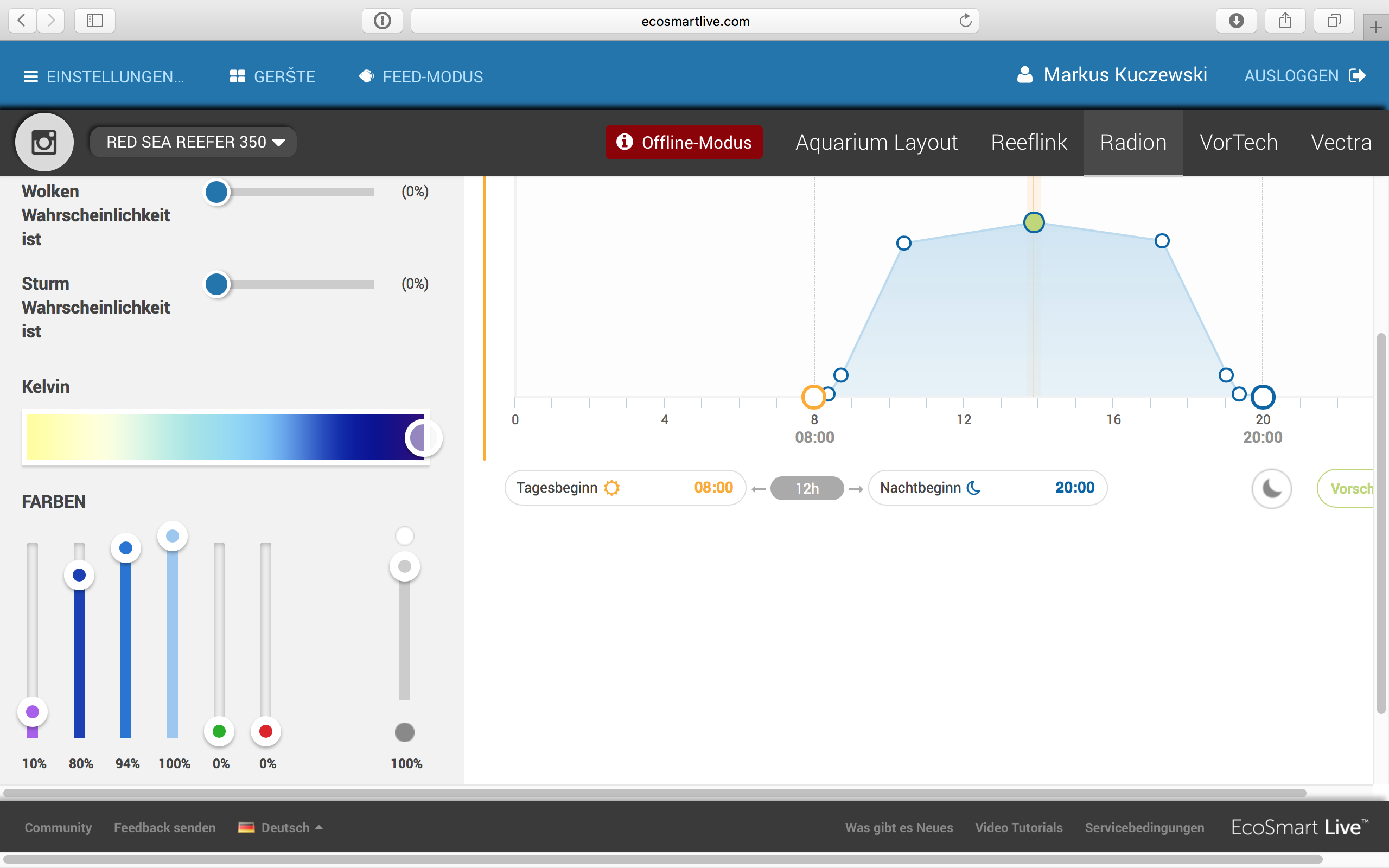Image resolution: width=1389 pixels, height=868 pixels.
Task: Open the Aquarium Layout tab
Action: [x=876, y=142]
